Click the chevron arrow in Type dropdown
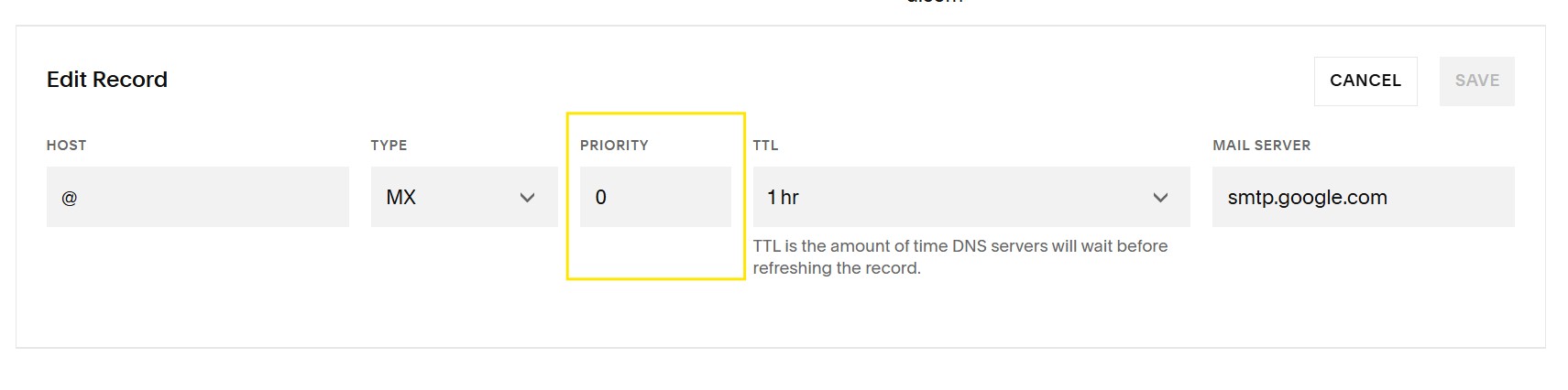Screen dimensions: 1568x390 (527, 198)
